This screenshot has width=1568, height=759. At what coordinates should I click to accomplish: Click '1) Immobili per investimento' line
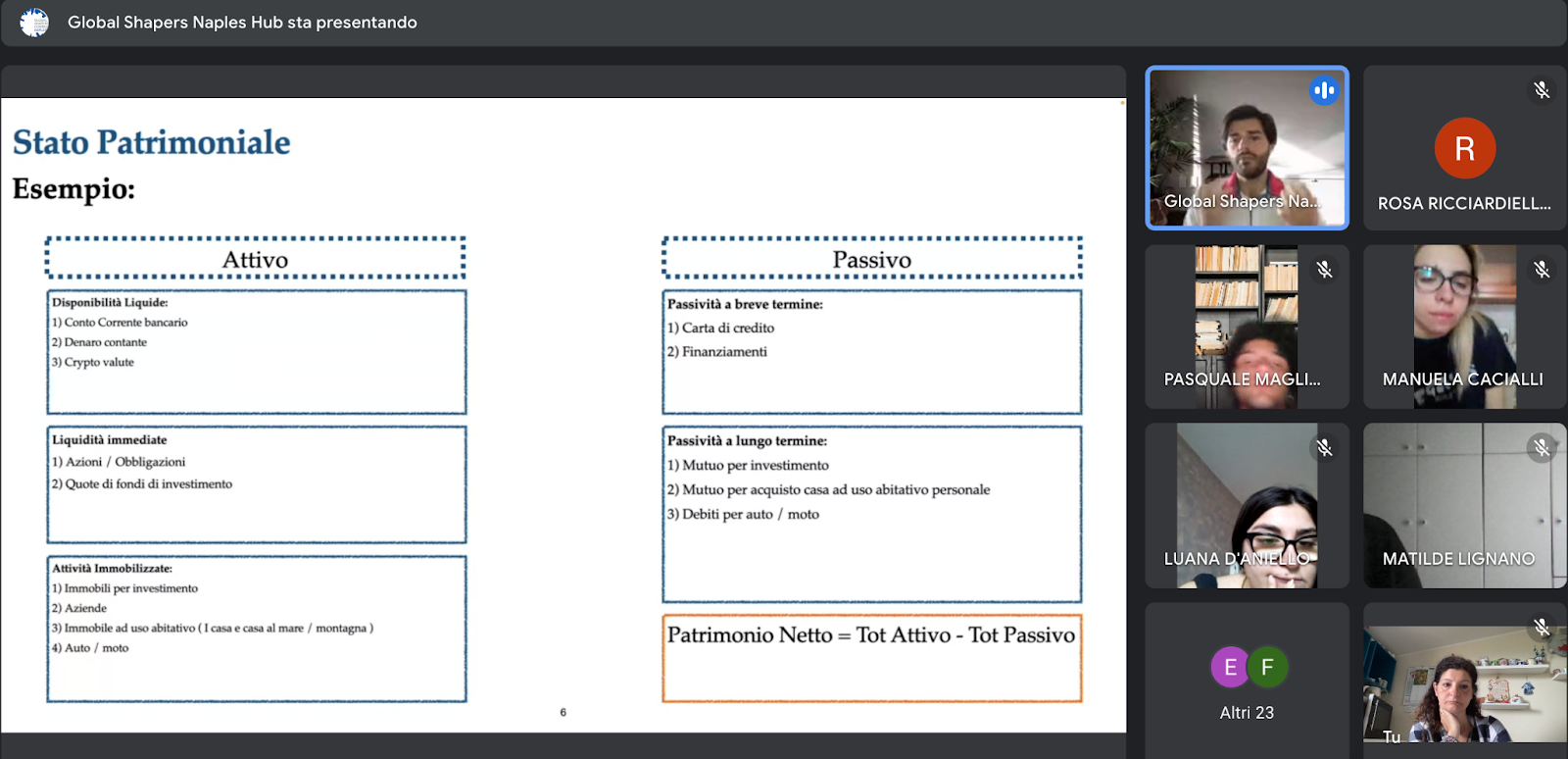(124, 588)
